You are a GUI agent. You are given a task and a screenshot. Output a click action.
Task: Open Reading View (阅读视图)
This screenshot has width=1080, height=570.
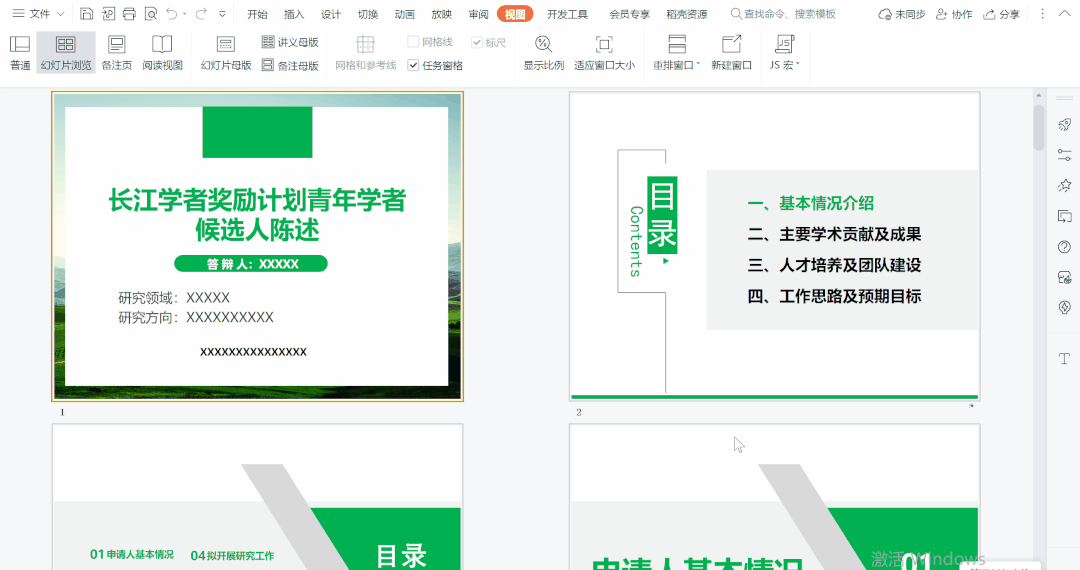163,53
